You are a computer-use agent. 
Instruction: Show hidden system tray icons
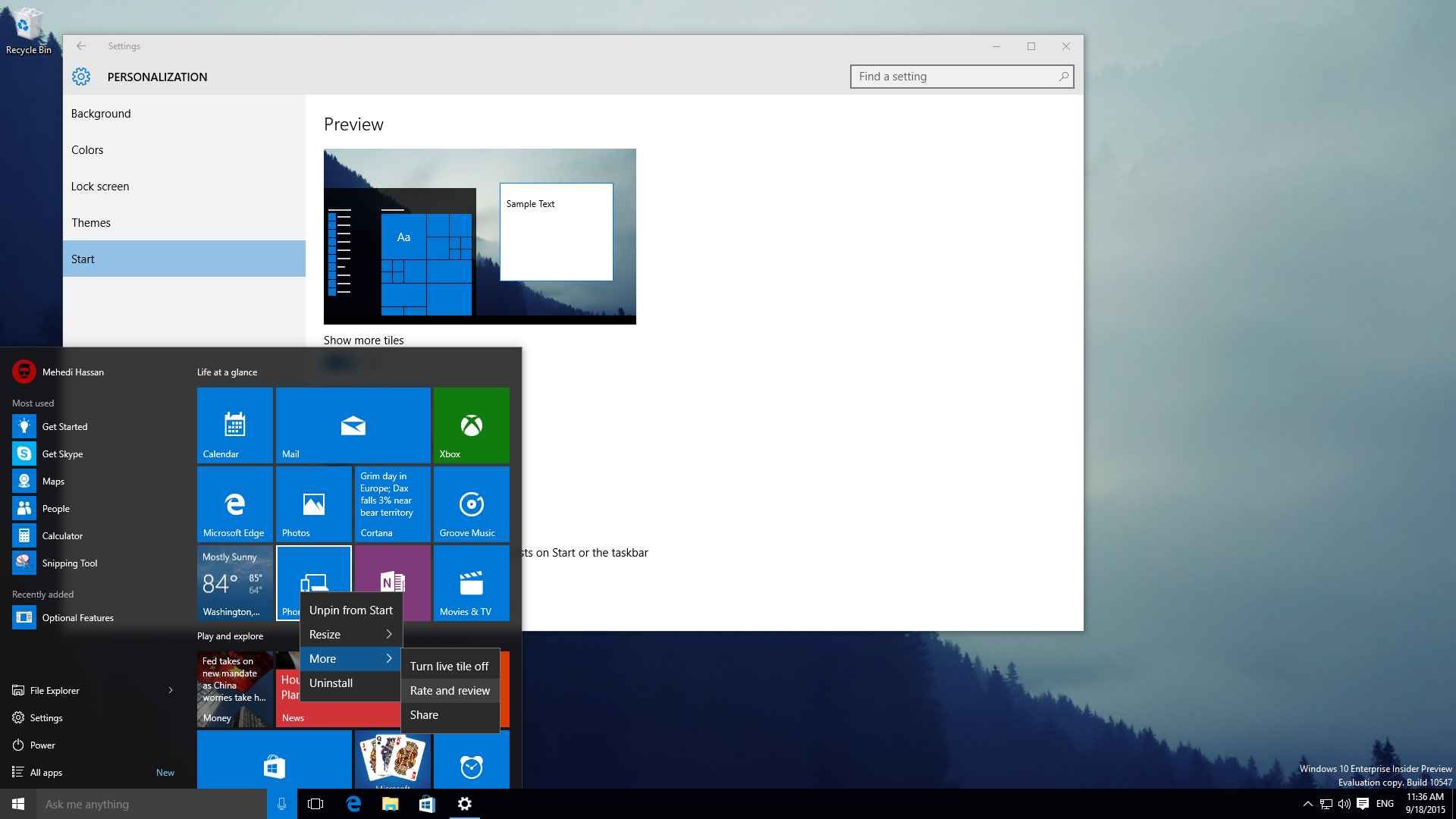1307,804
